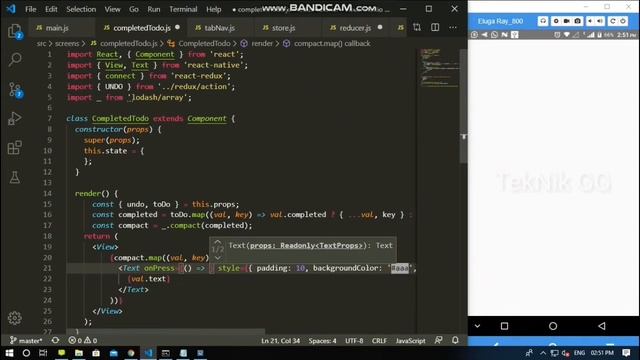Click the code minimap preview
640x360 pixels.
click(x=439, y=67)
